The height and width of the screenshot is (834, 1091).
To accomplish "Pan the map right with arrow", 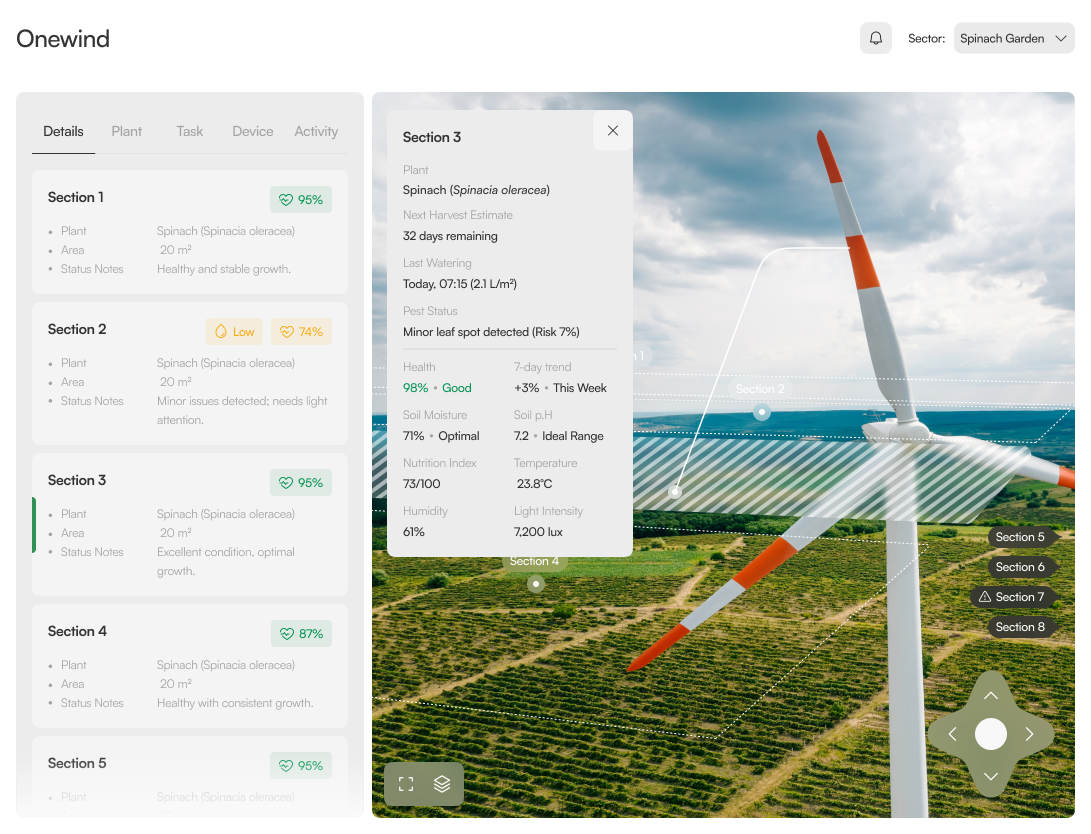I will pos(1029,734).
